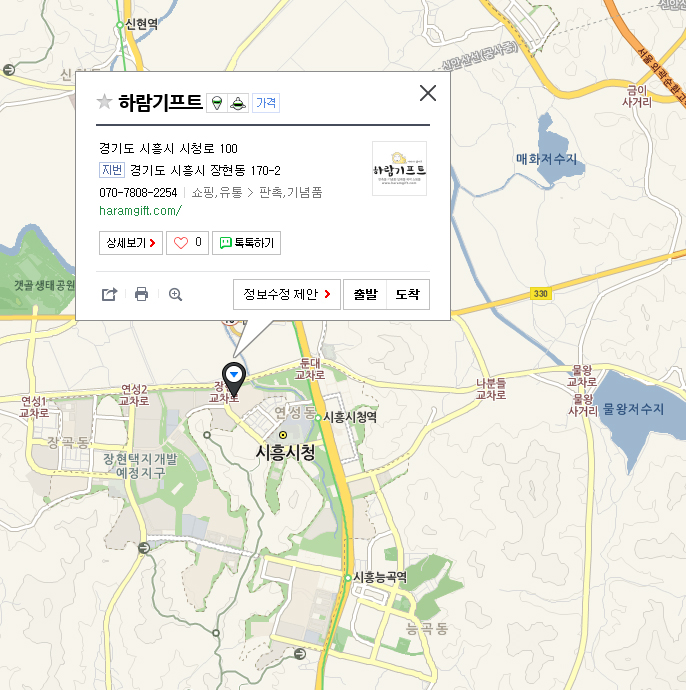Viewport: 686px width, 690px height.
Task: Click the 가격 price tag
Action: click(x=266, y=103)
